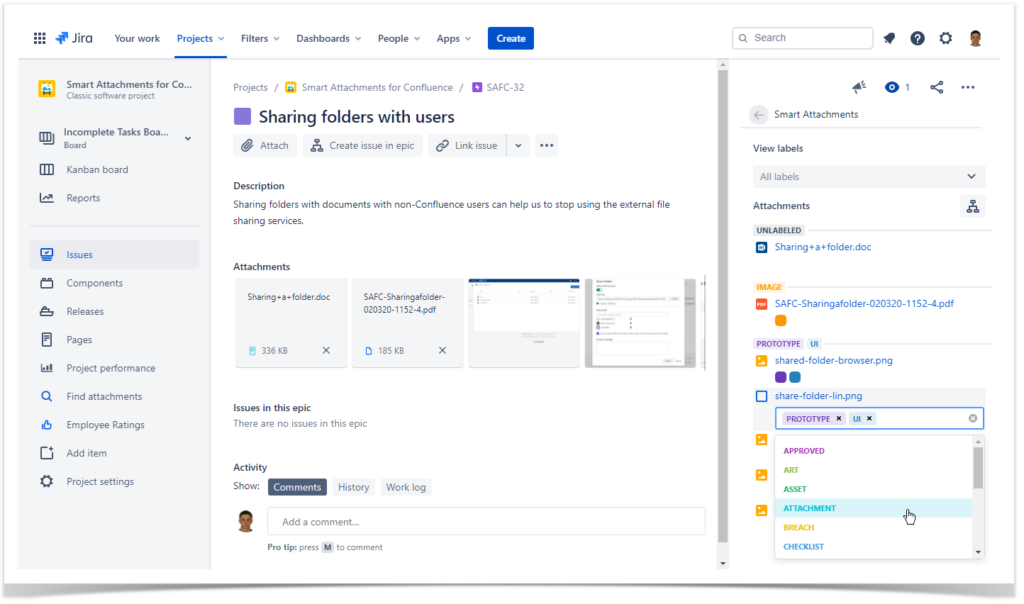Select the APPROVED label option
The height and width of the screenshot is (604, 1024).
coord(804,450)
